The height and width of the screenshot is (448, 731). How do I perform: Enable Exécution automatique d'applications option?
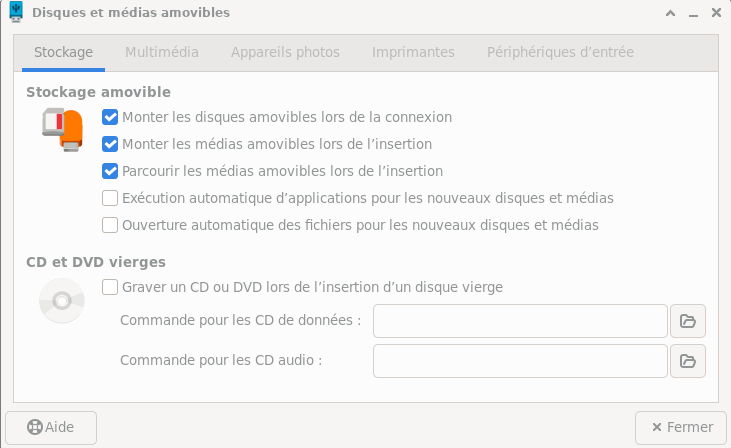(111, 198)
